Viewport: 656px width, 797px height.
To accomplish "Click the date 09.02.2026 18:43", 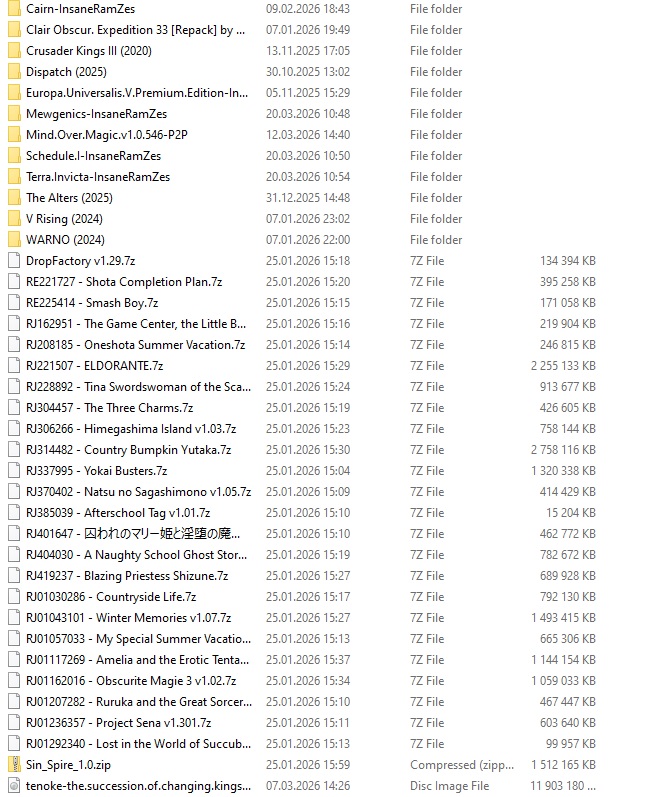I will tap(308, 9).
